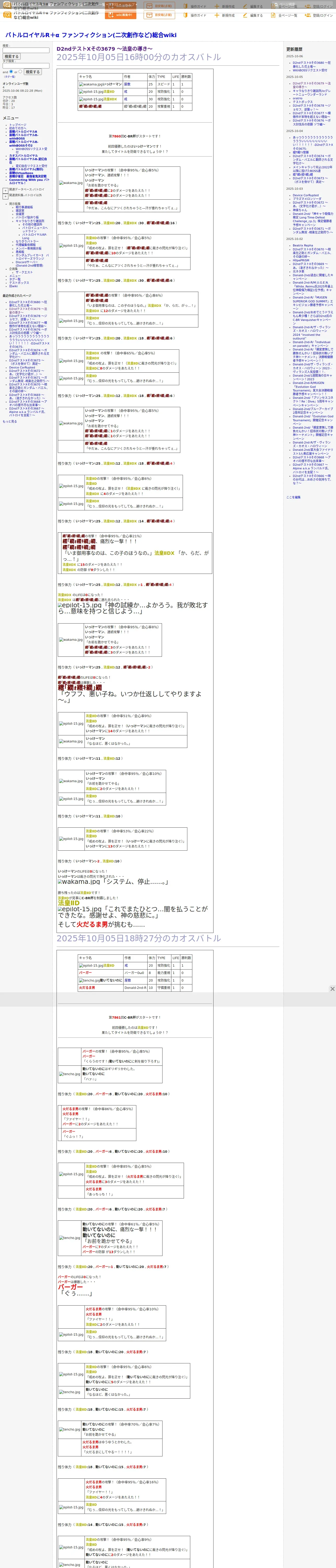
Task: Open oratrio in 更新履歴
Action: pos(298,98)
